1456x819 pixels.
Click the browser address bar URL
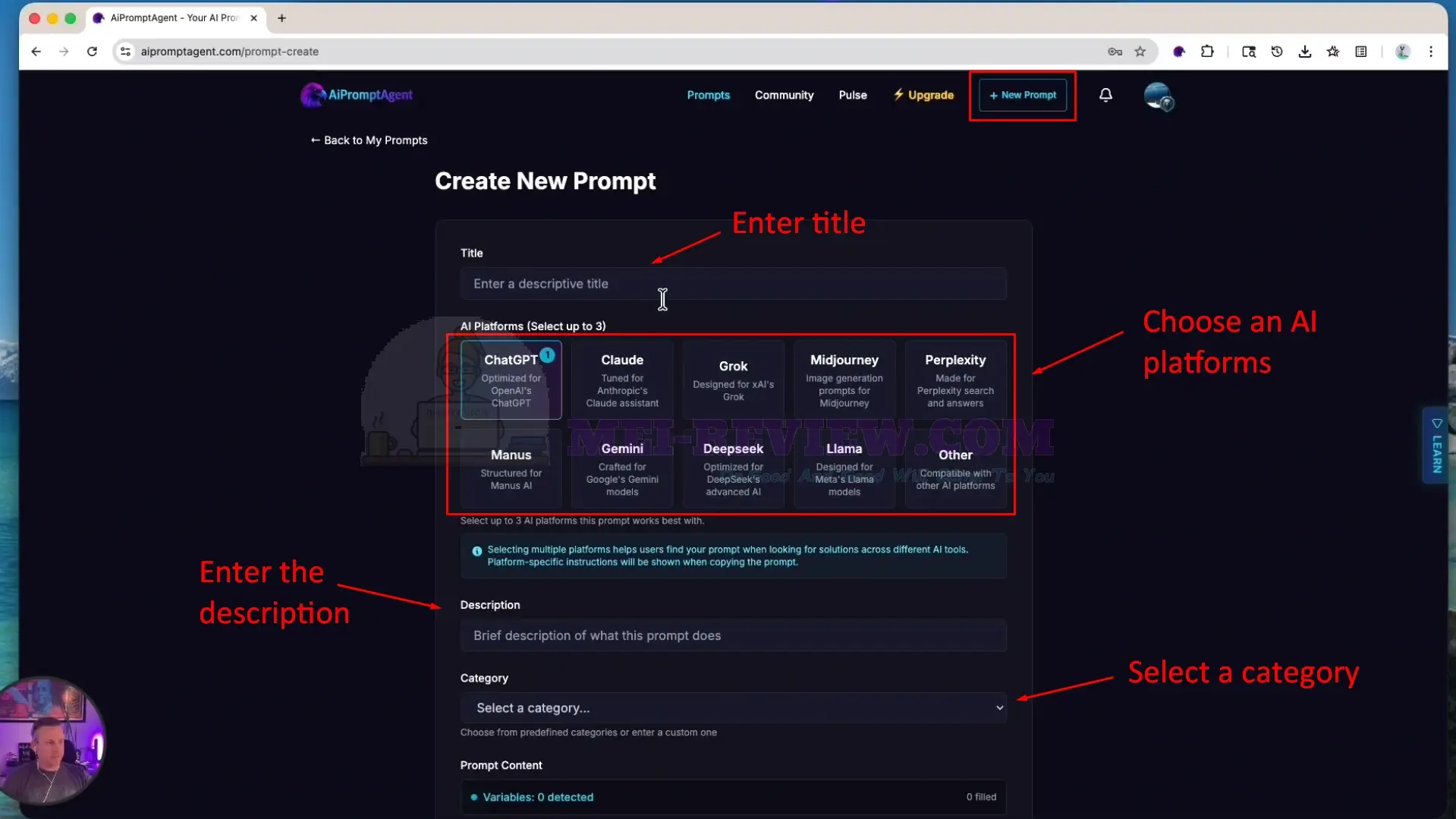point(229,52)
